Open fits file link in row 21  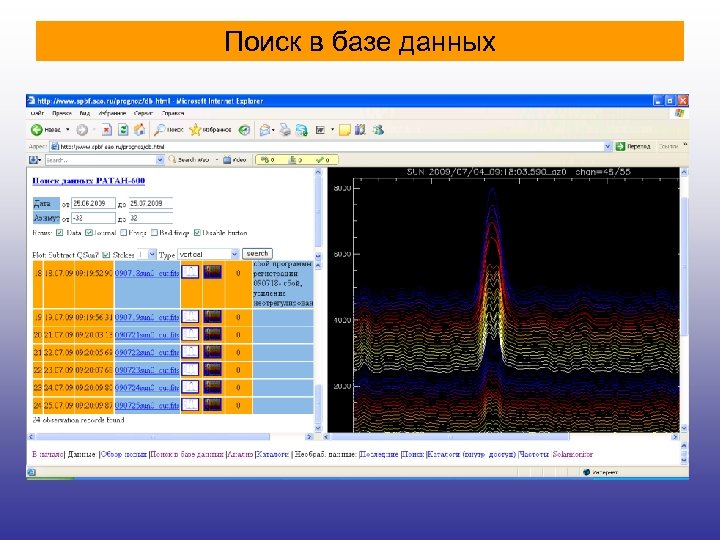click(147, 352)
